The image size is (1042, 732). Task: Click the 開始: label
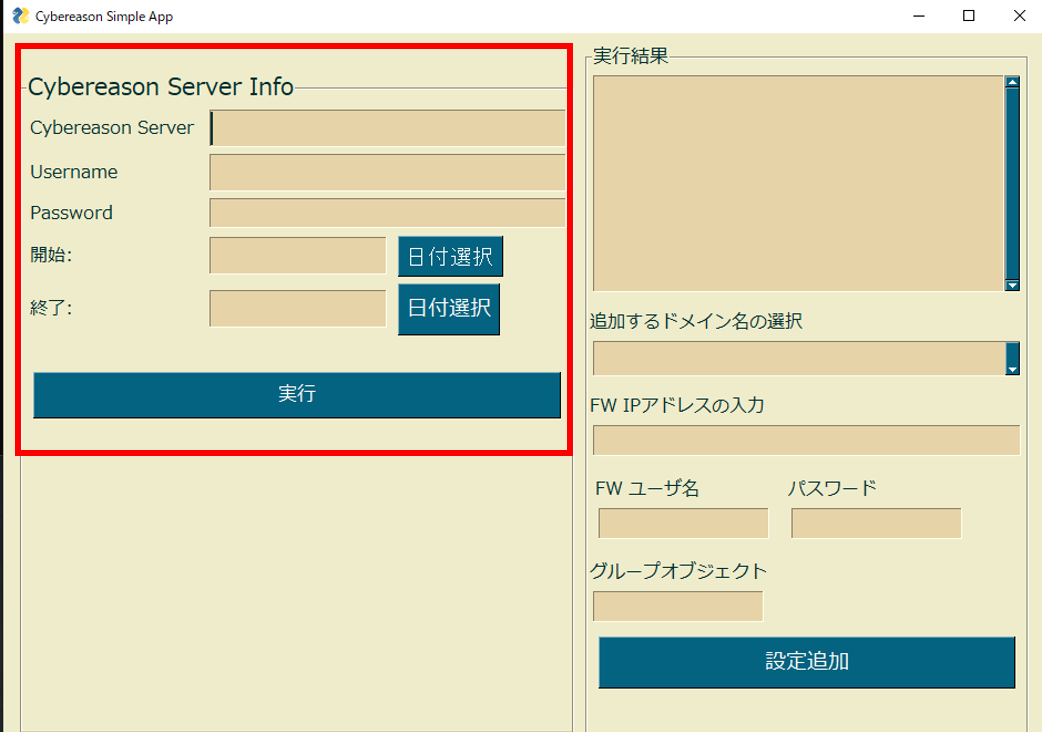click(x=51, y=255)
